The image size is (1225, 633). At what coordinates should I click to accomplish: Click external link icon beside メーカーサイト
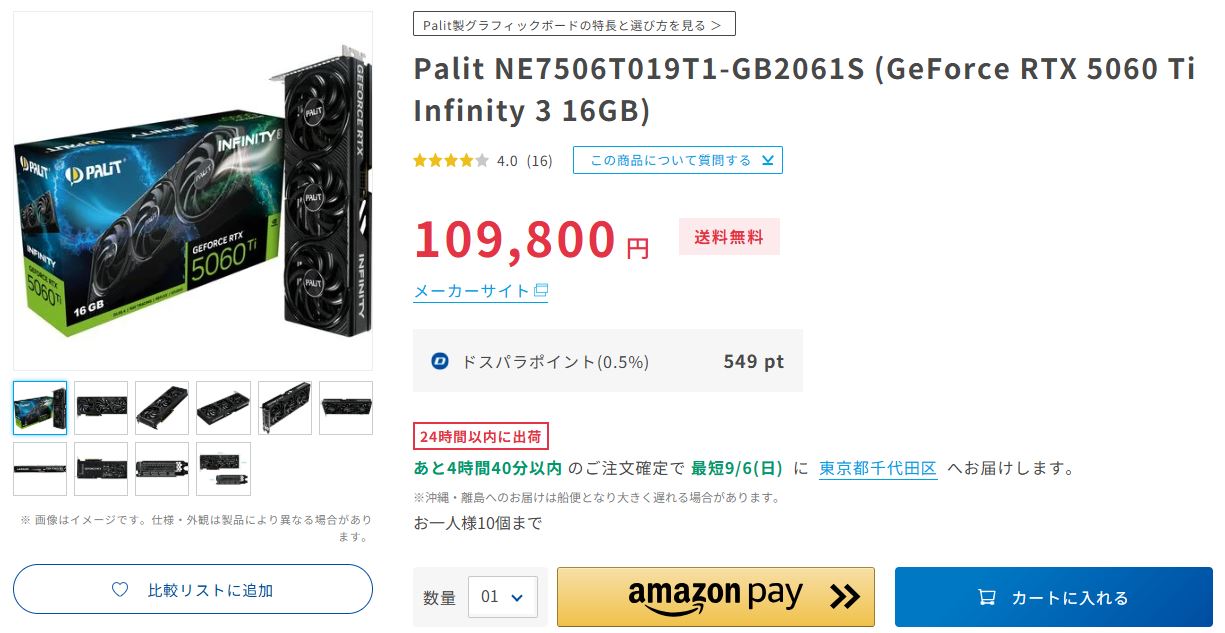coord(541,291)
